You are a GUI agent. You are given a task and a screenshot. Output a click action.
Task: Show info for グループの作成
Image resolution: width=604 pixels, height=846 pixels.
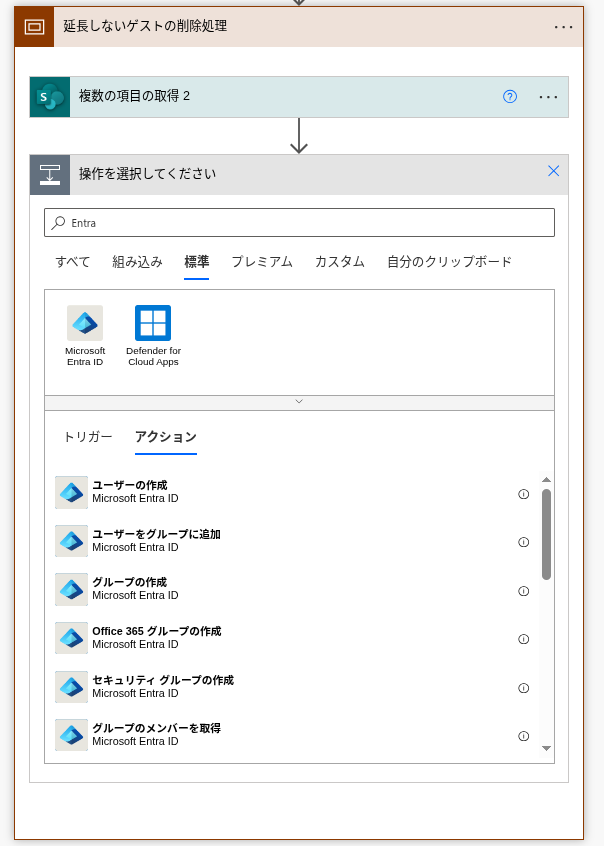(524, 591)
